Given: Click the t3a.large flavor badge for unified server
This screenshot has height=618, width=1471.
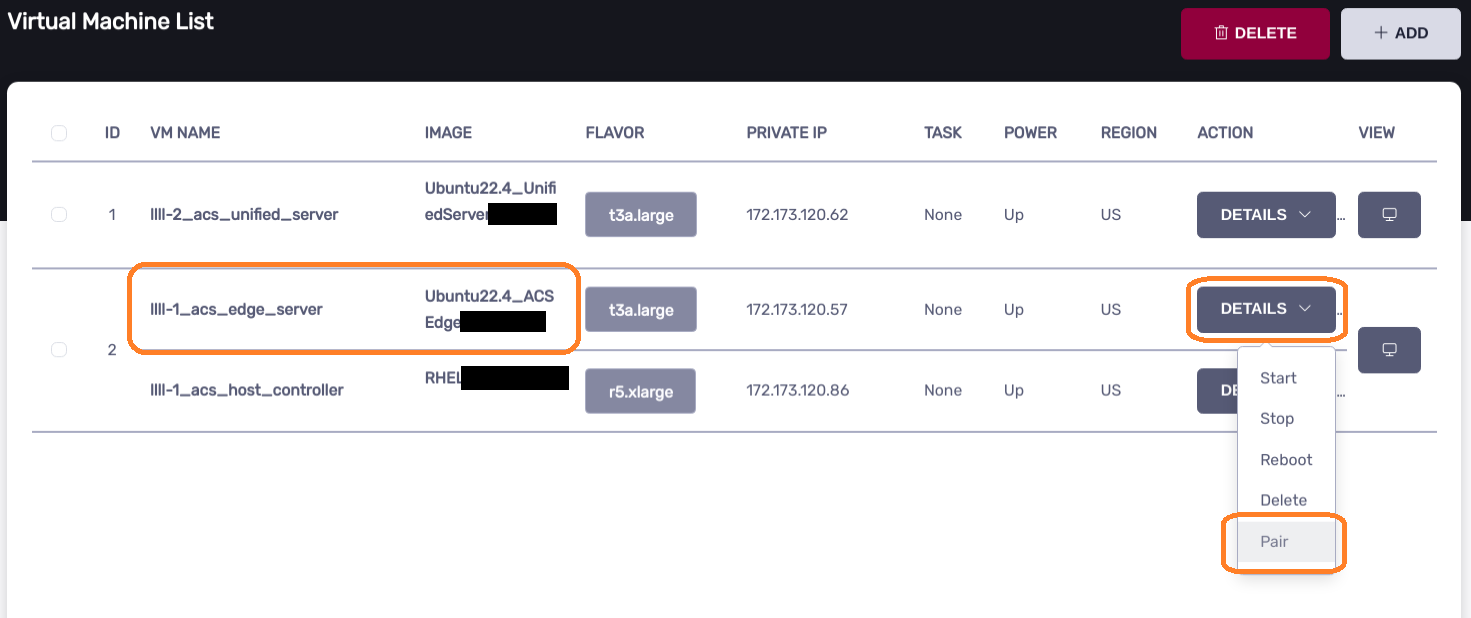Looking at the screenshot, I should click(x=641, y=215).
